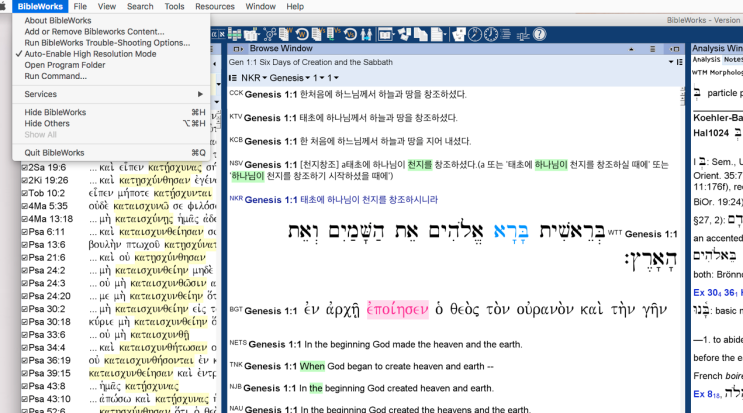Image resolution: width=743 pixels, height=413 pixels.
Task: Open the connected nodes graph tool
Action: (270, 34)
